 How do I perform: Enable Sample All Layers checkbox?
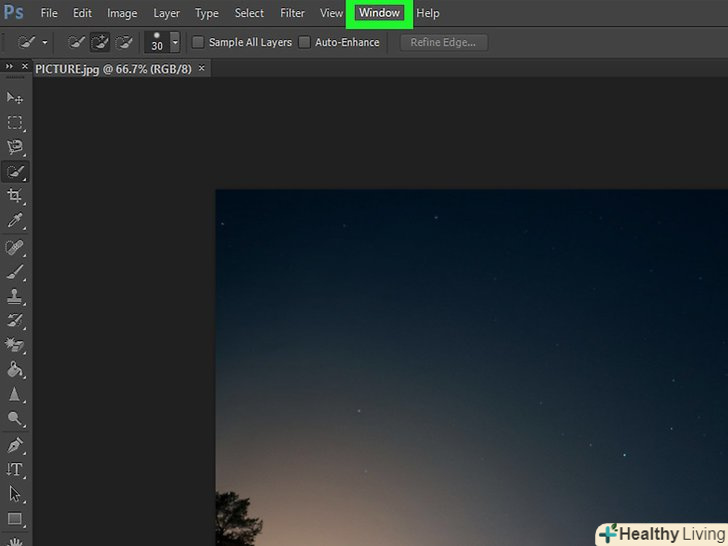198,42
